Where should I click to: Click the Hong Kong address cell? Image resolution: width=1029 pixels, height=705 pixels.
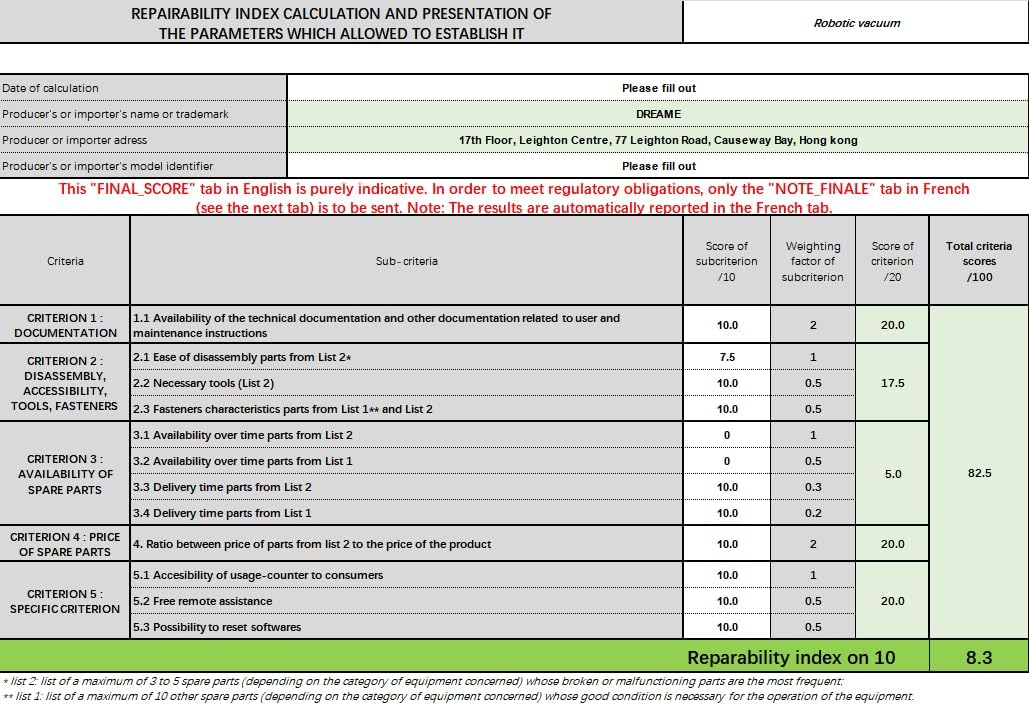(x=658, y=140)
